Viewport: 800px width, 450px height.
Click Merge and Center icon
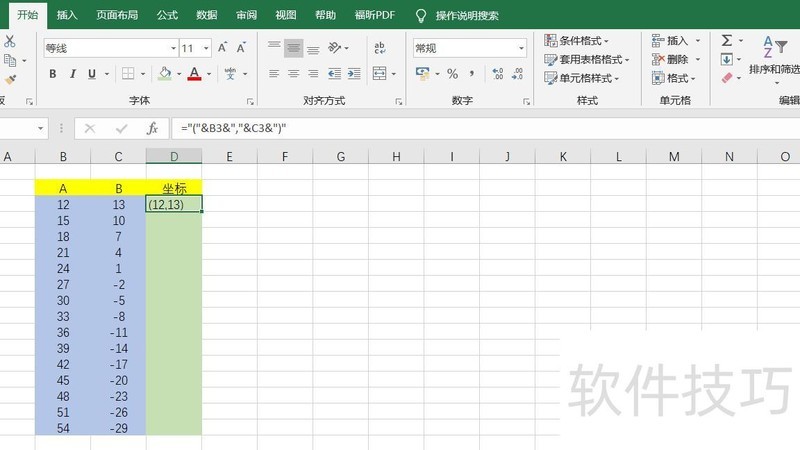point(380,74)
